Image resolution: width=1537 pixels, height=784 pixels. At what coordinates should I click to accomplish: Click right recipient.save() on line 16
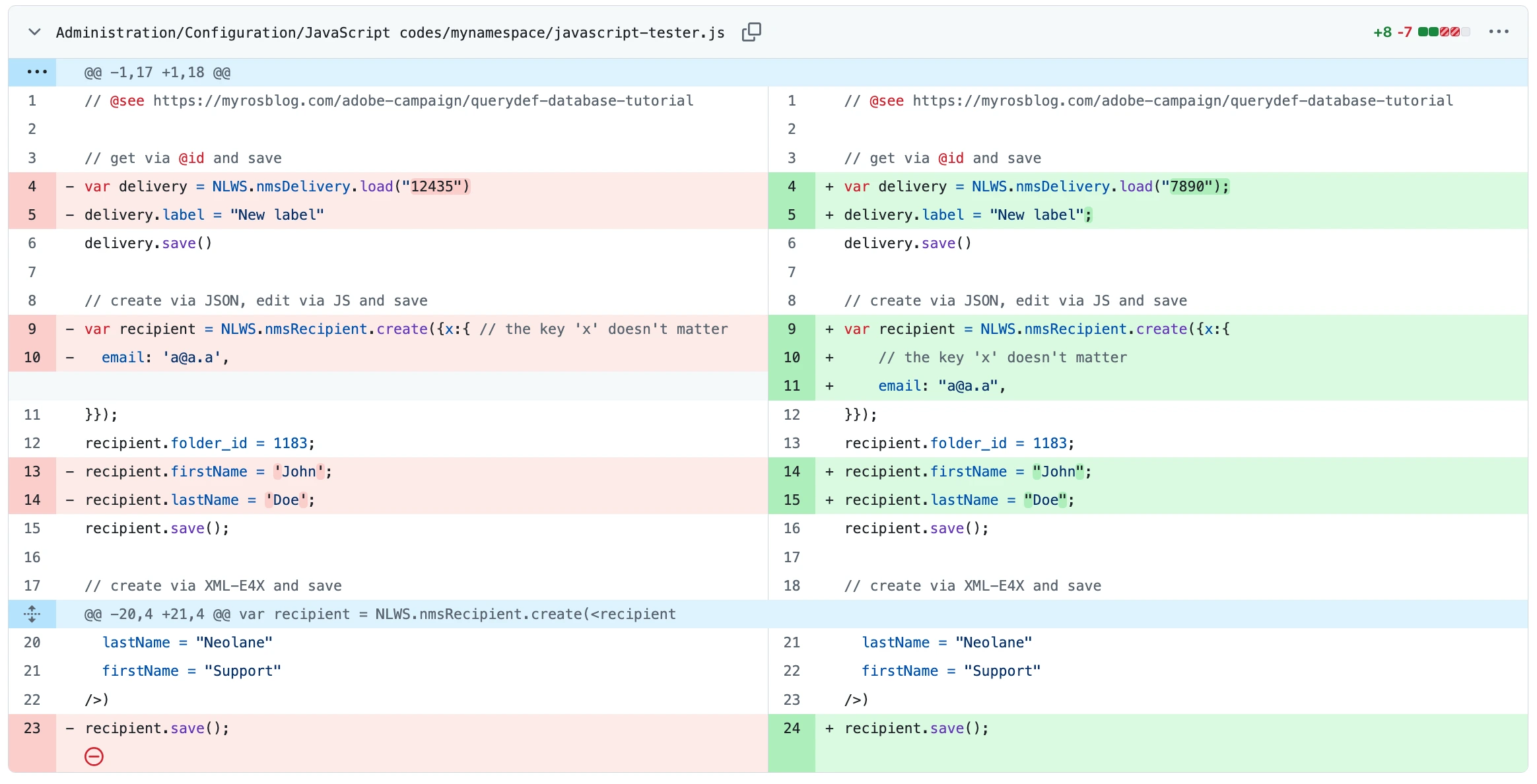pyautogui.click(x=916, y=529)
